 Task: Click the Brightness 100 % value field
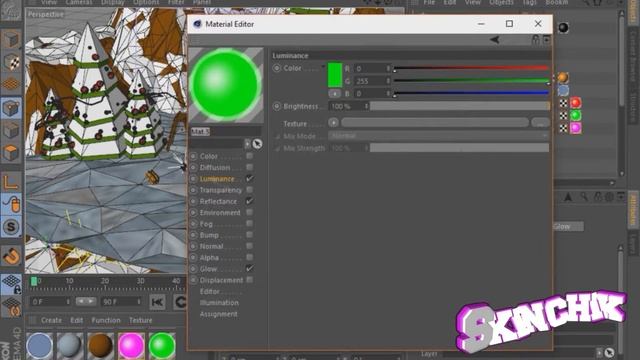(347, 106)
